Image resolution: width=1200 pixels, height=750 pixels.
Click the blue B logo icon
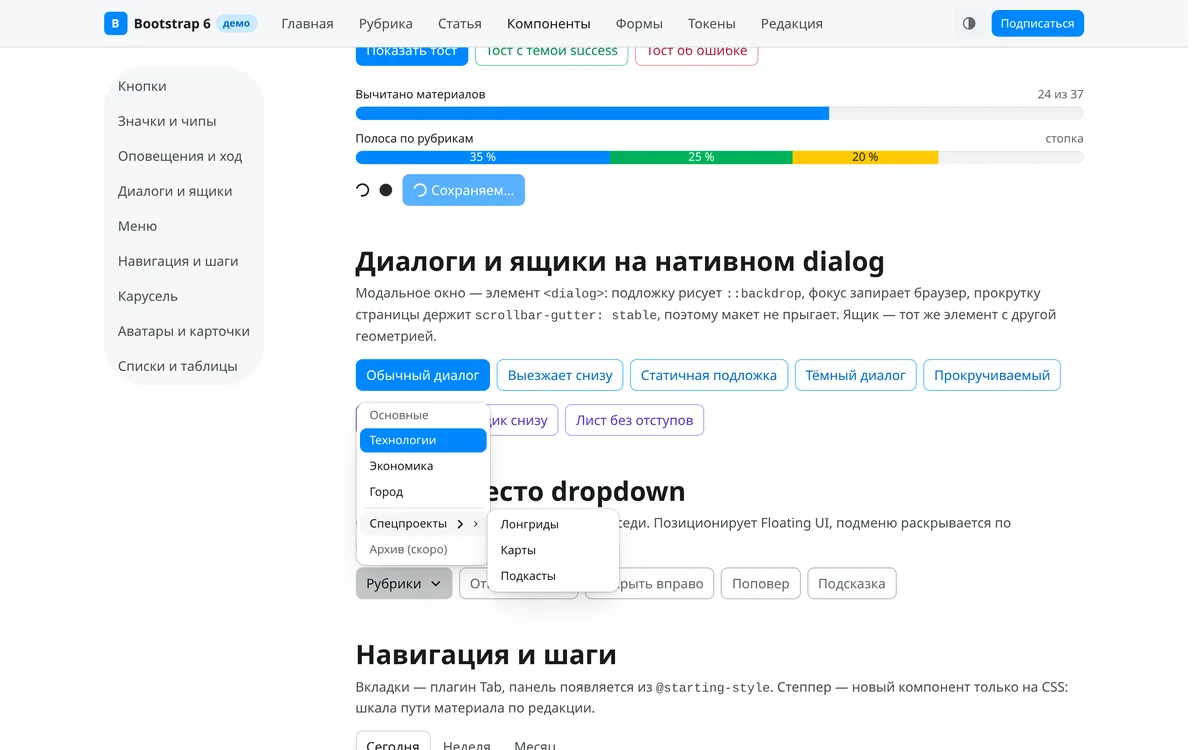116,23
